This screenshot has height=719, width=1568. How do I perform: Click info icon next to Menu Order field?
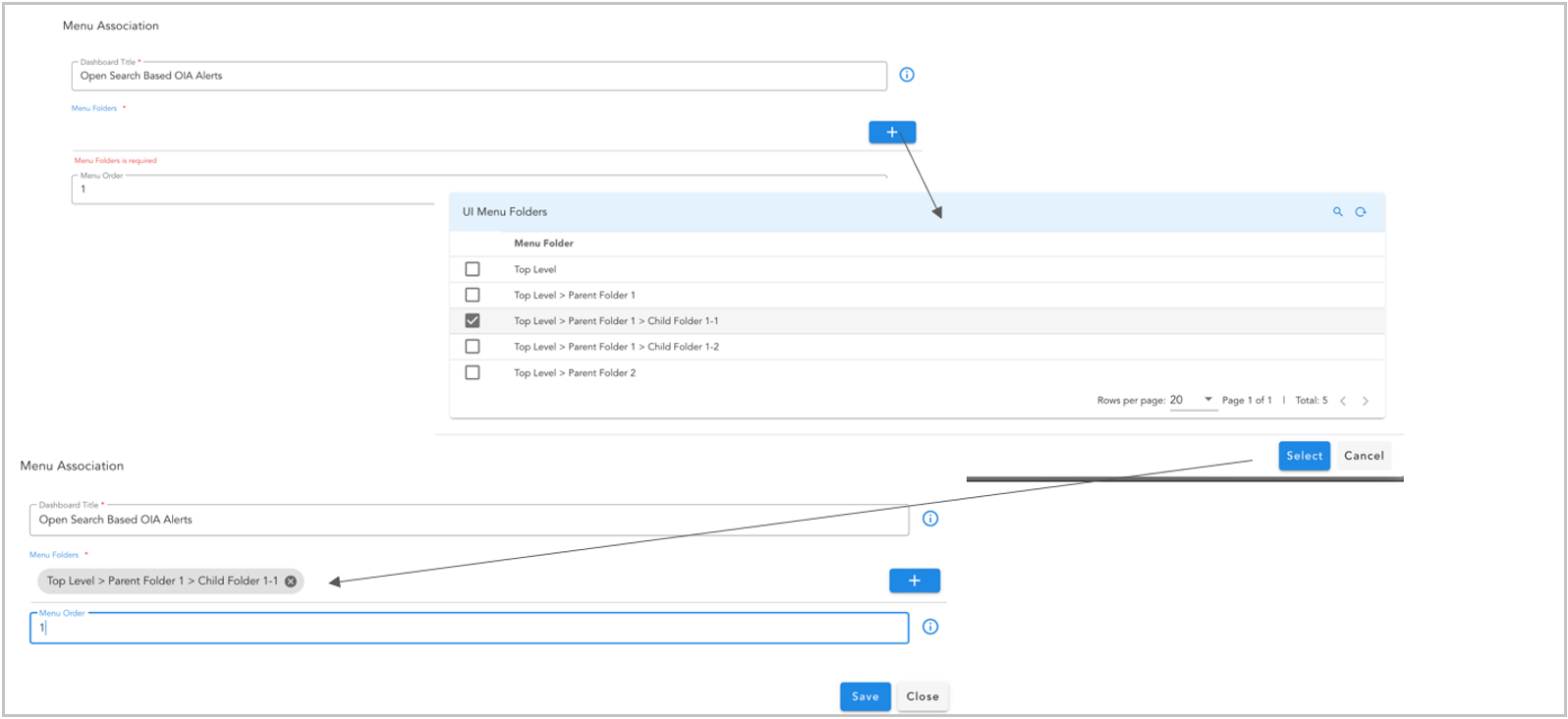930,627
